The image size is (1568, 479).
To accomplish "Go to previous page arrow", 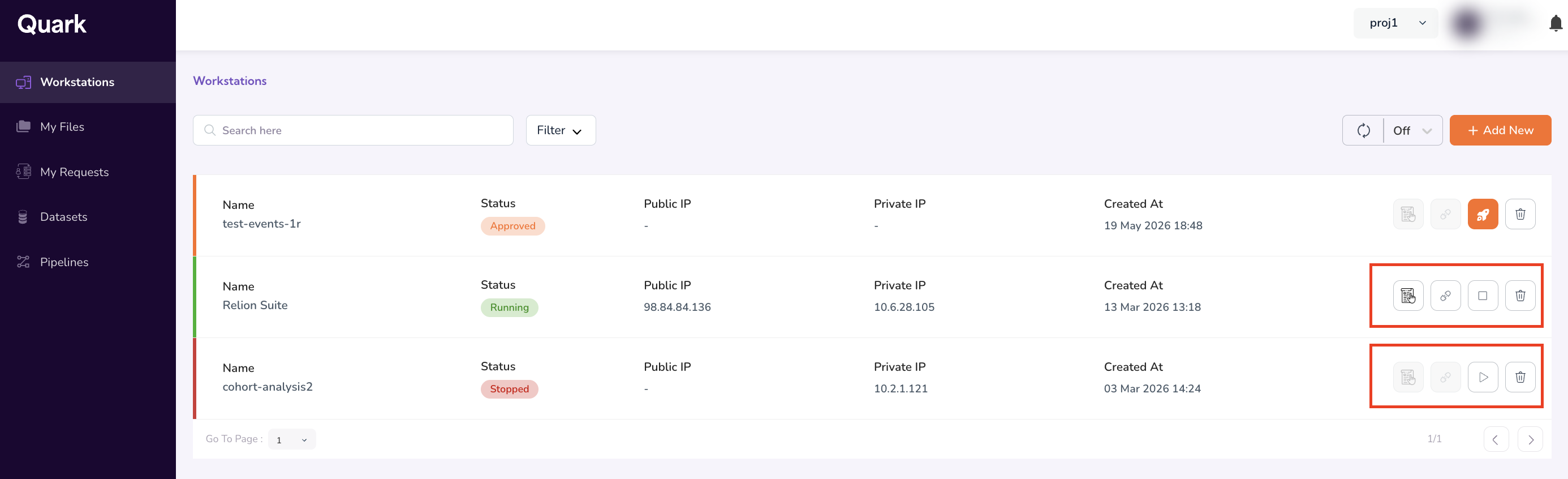I will pos(1496,439).
